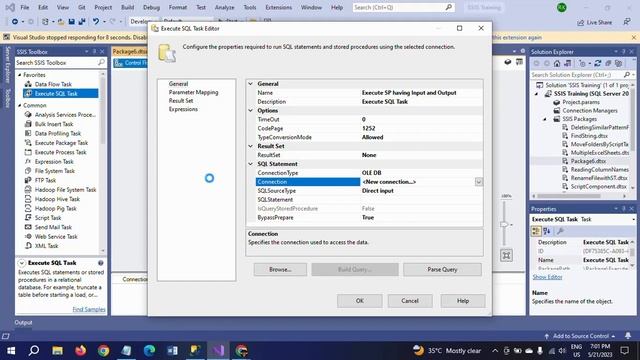
Task: Click the design canvas zoom slider handle
Action: 504,224
